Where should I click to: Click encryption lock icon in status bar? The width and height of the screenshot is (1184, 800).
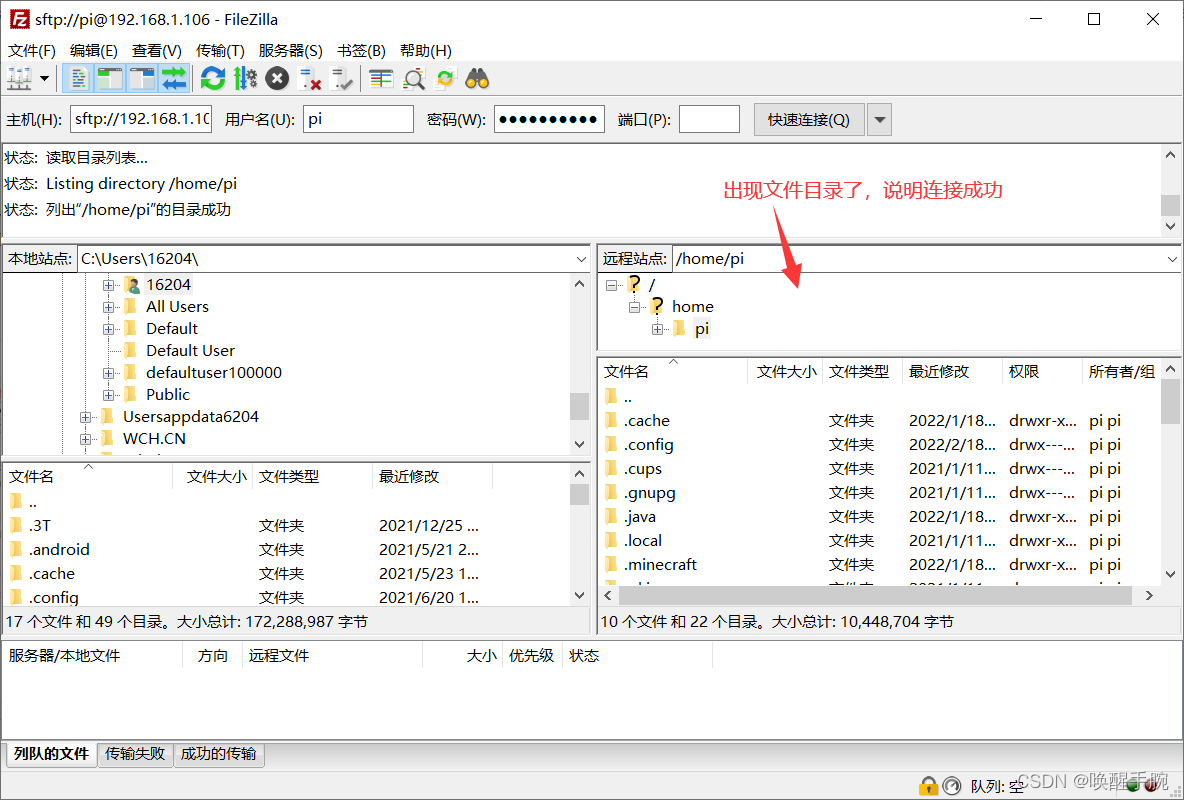[x=928, y=786]
